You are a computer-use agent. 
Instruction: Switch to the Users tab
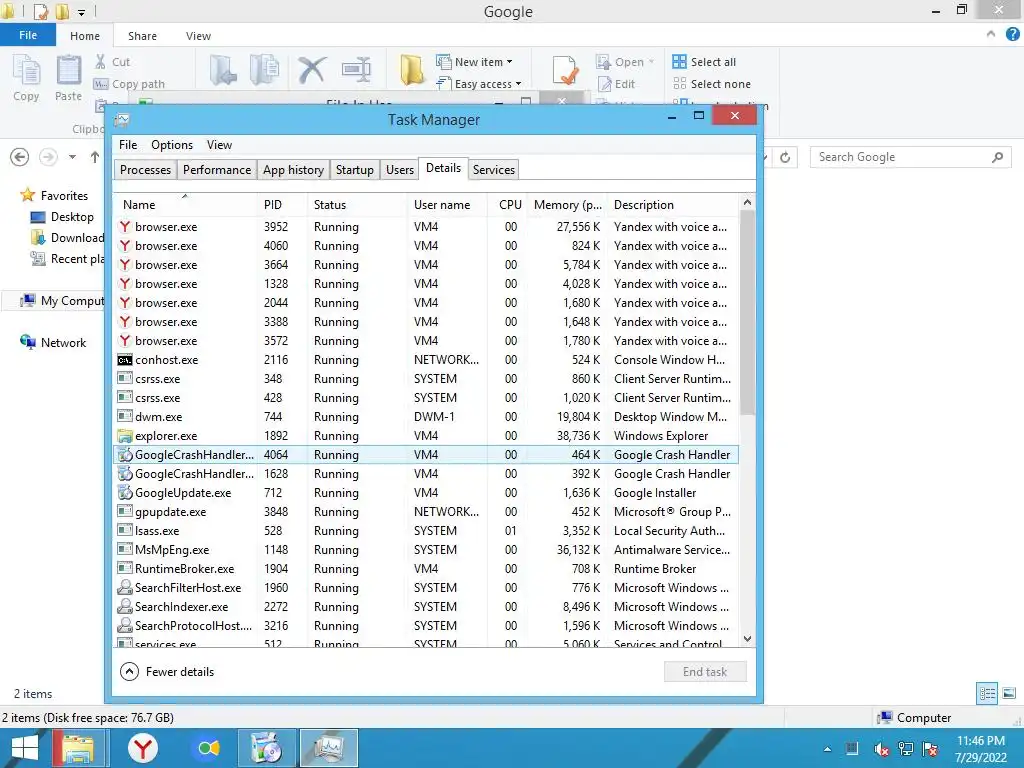[x=400, y=170]
